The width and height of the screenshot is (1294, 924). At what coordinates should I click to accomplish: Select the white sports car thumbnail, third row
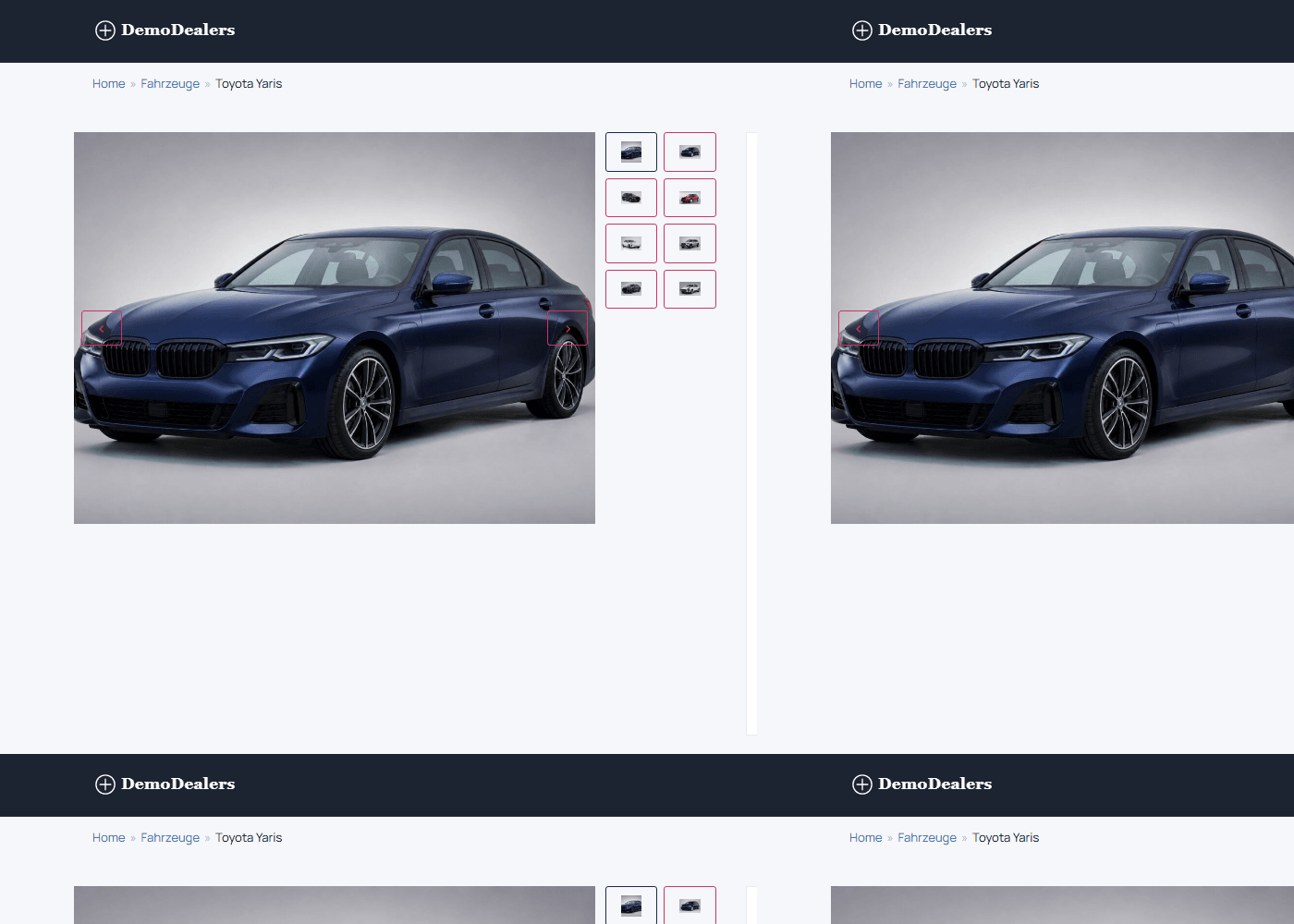631,243
